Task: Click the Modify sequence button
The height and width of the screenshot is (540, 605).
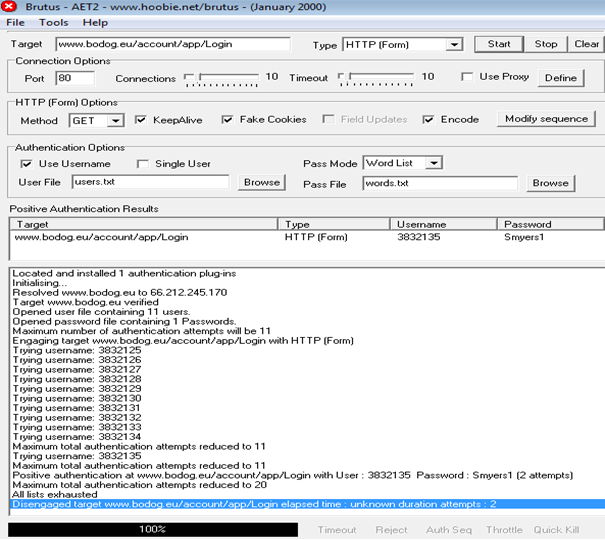Action: click(546, 119)
